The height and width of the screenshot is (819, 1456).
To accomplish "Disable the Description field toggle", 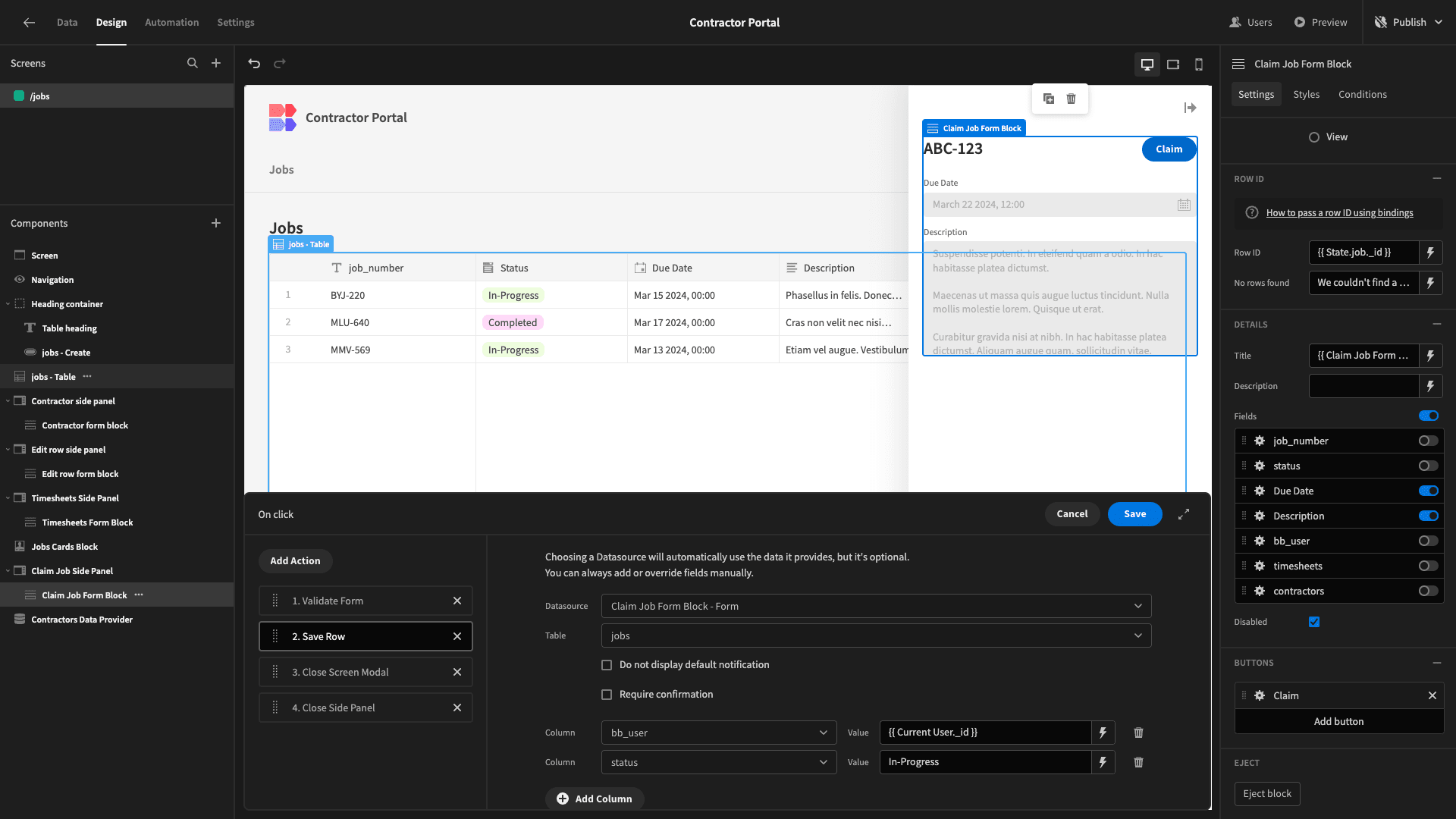I will 1429,516.
